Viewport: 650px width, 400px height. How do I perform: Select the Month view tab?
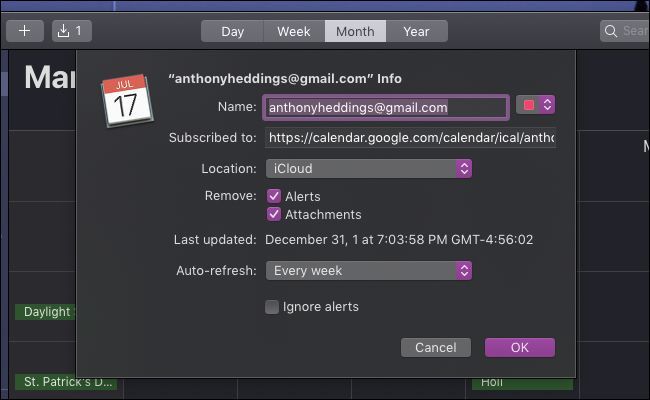[355, 31]
